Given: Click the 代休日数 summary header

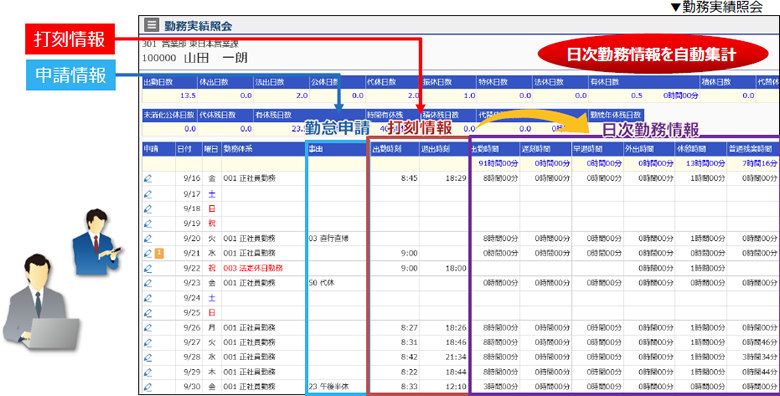Looking at the screenshot, I should 393,82.
